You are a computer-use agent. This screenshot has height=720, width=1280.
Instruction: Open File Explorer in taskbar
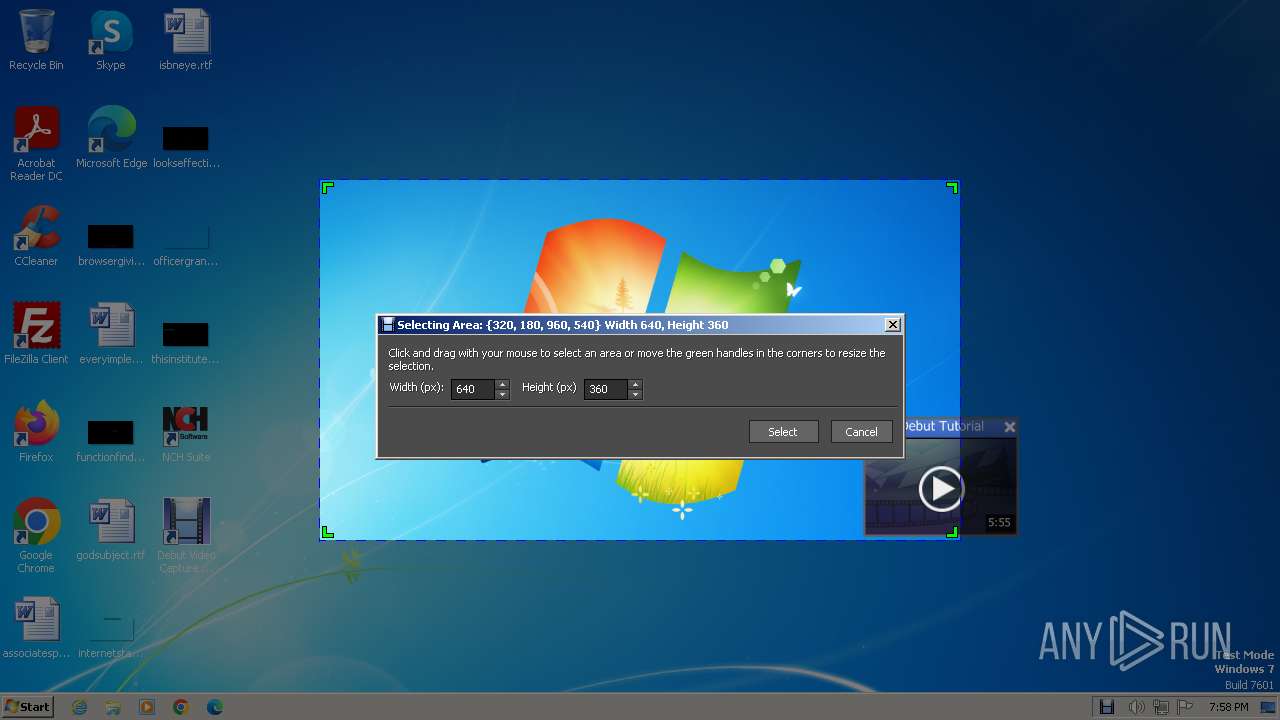coord(113,707)
